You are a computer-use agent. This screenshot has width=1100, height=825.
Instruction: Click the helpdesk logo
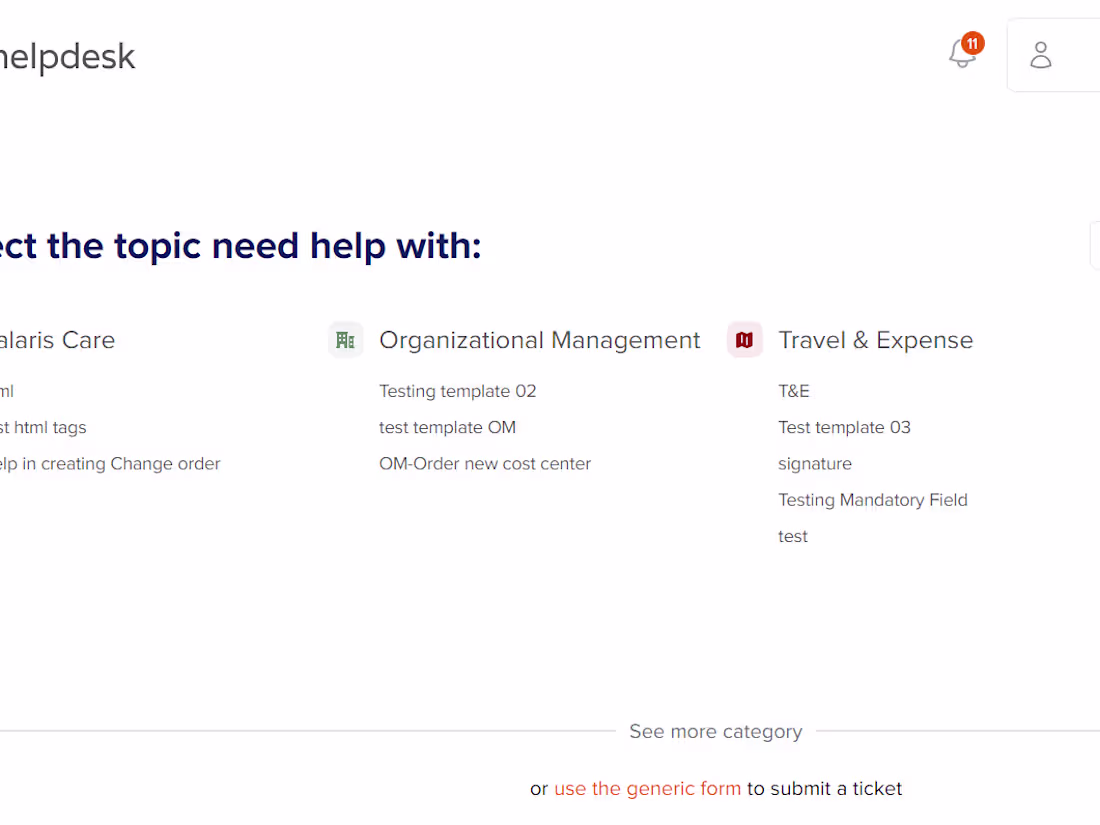[67, 56]
